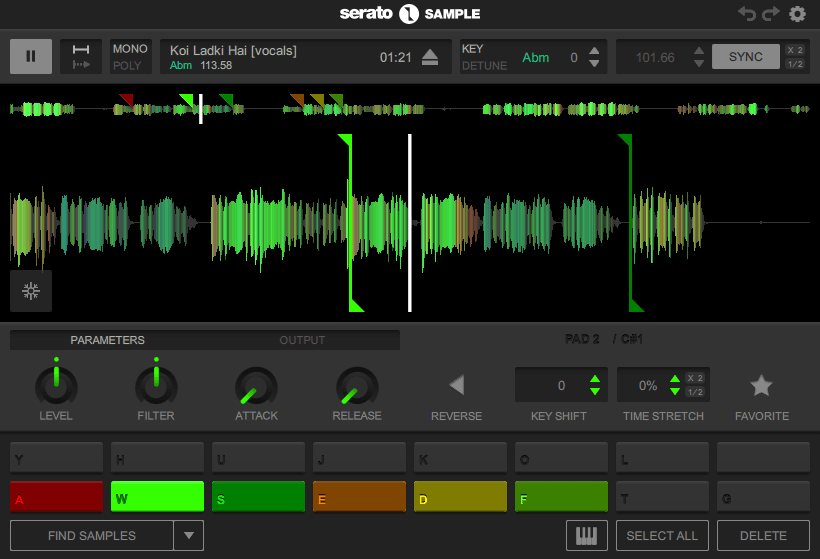
Task: Double tempo with top-bar X 2
Action: 795,50
